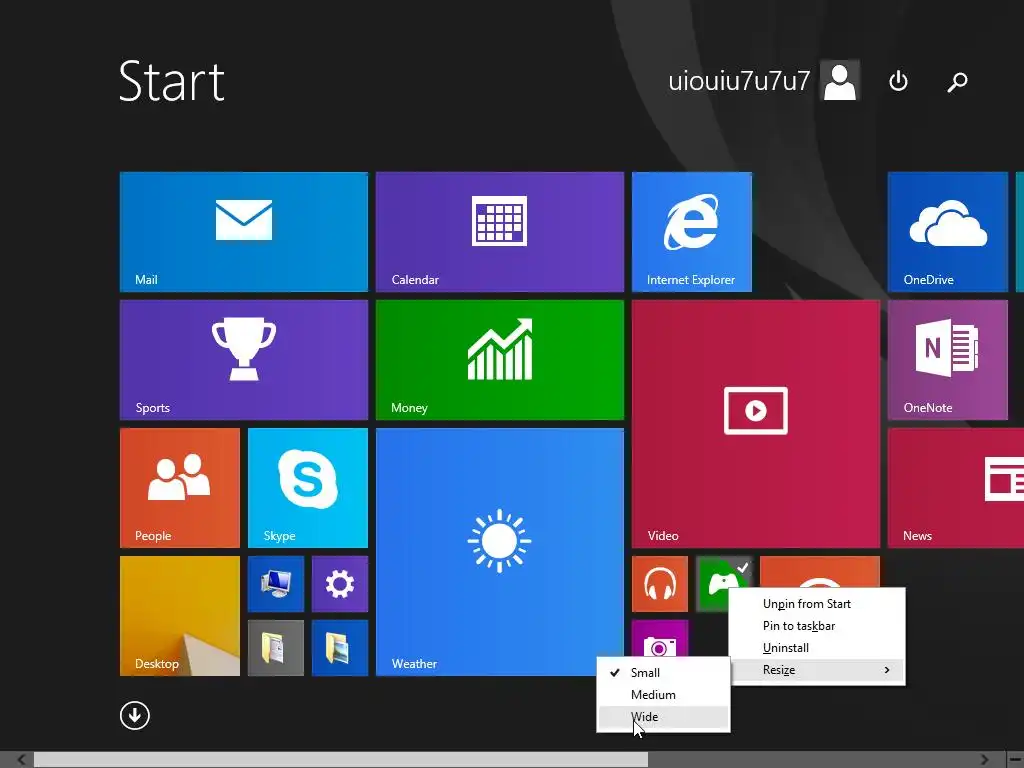Open the Music headphones tile
The image size is (1024, 768).
[660, 584]
